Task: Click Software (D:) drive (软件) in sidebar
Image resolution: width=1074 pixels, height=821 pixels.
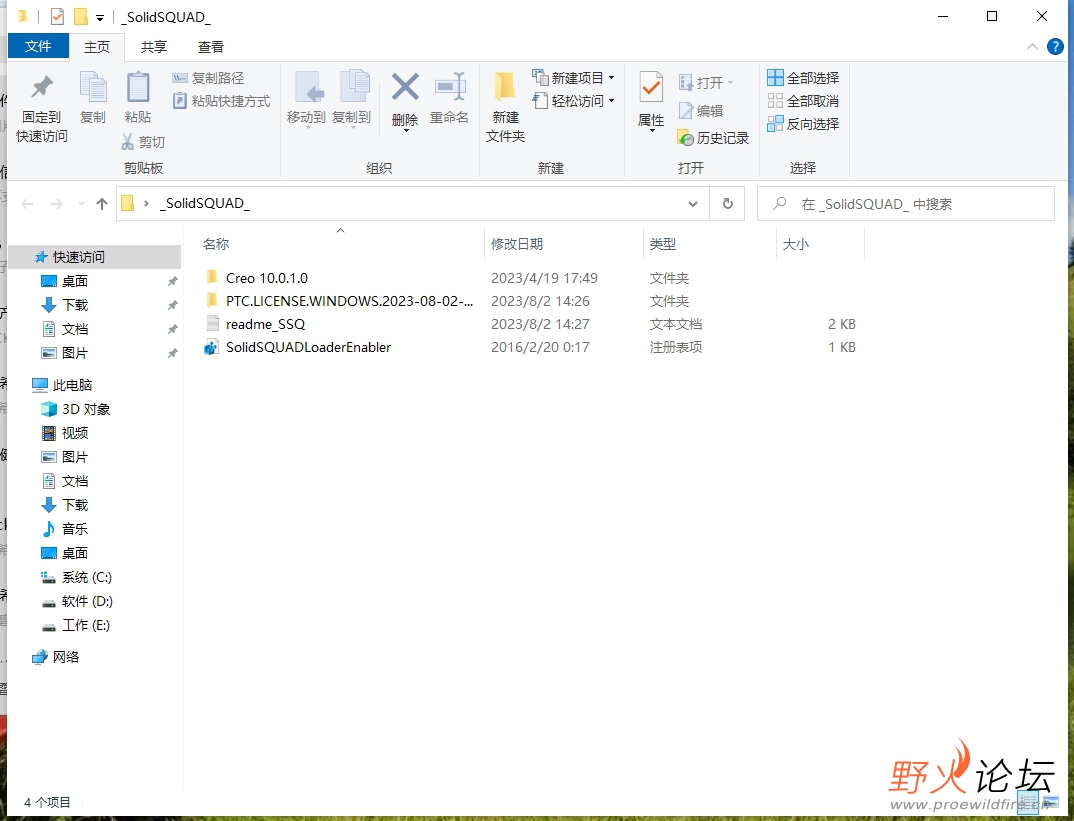Action: (87, 601)
